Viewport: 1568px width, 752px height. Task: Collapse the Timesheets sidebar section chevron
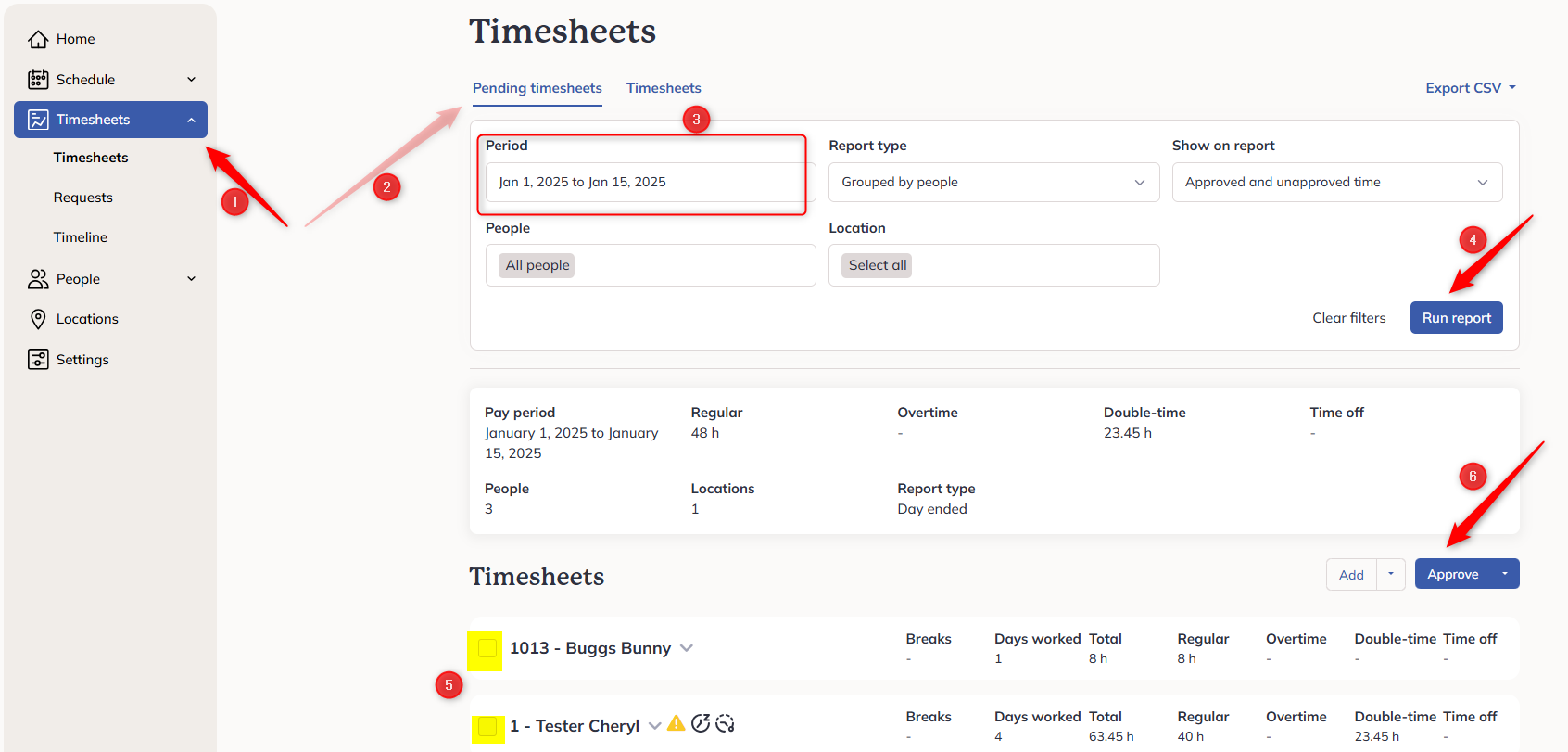192,120
